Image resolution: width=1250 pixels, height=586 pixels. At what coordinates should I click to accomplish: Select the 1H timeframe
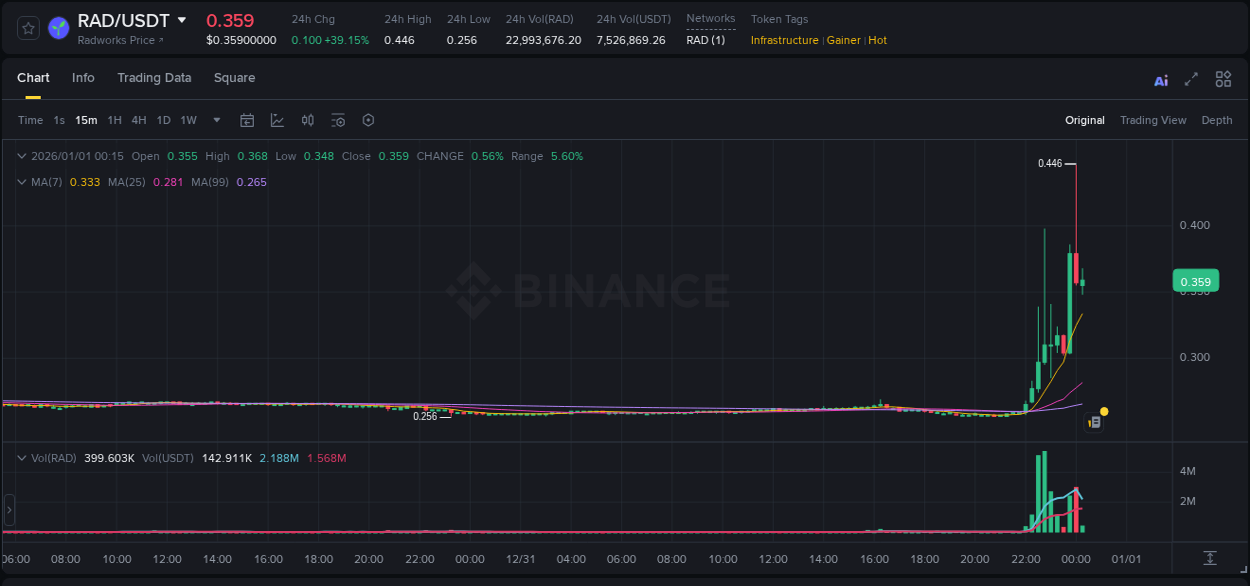point(114,120)
